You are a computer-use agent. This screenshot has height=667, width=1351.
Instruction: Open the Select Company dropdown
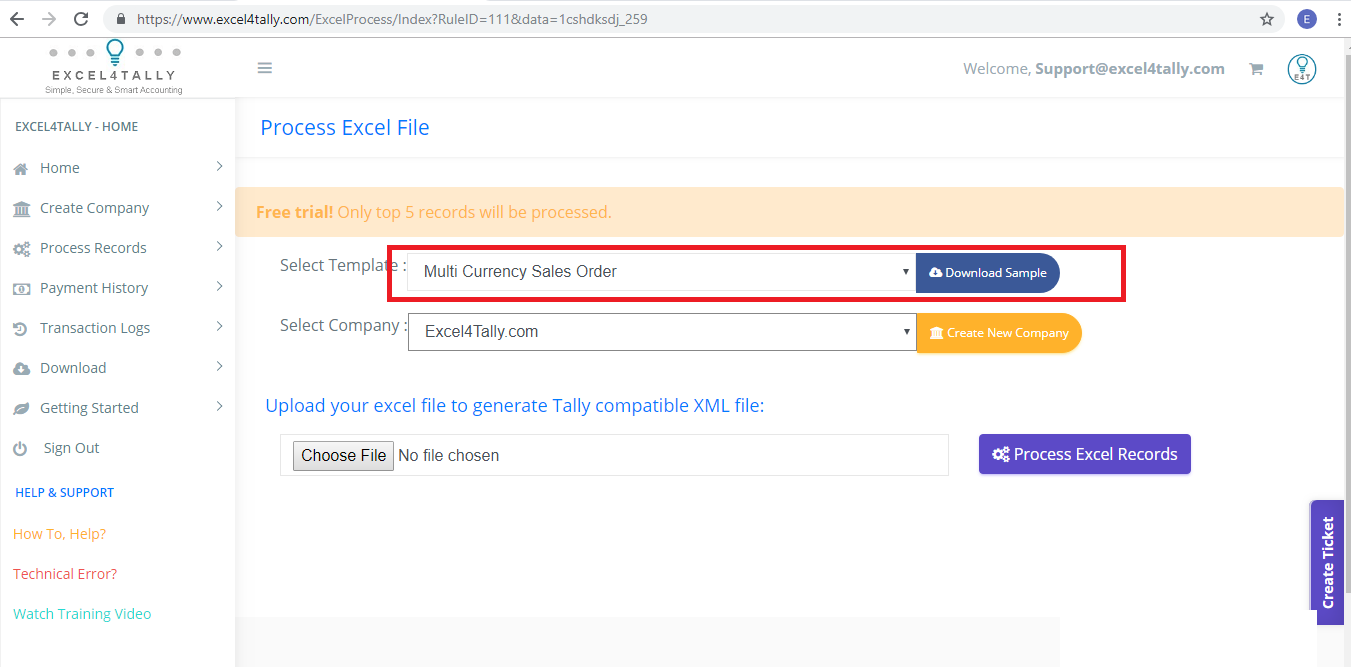click(x=662, y=332)
